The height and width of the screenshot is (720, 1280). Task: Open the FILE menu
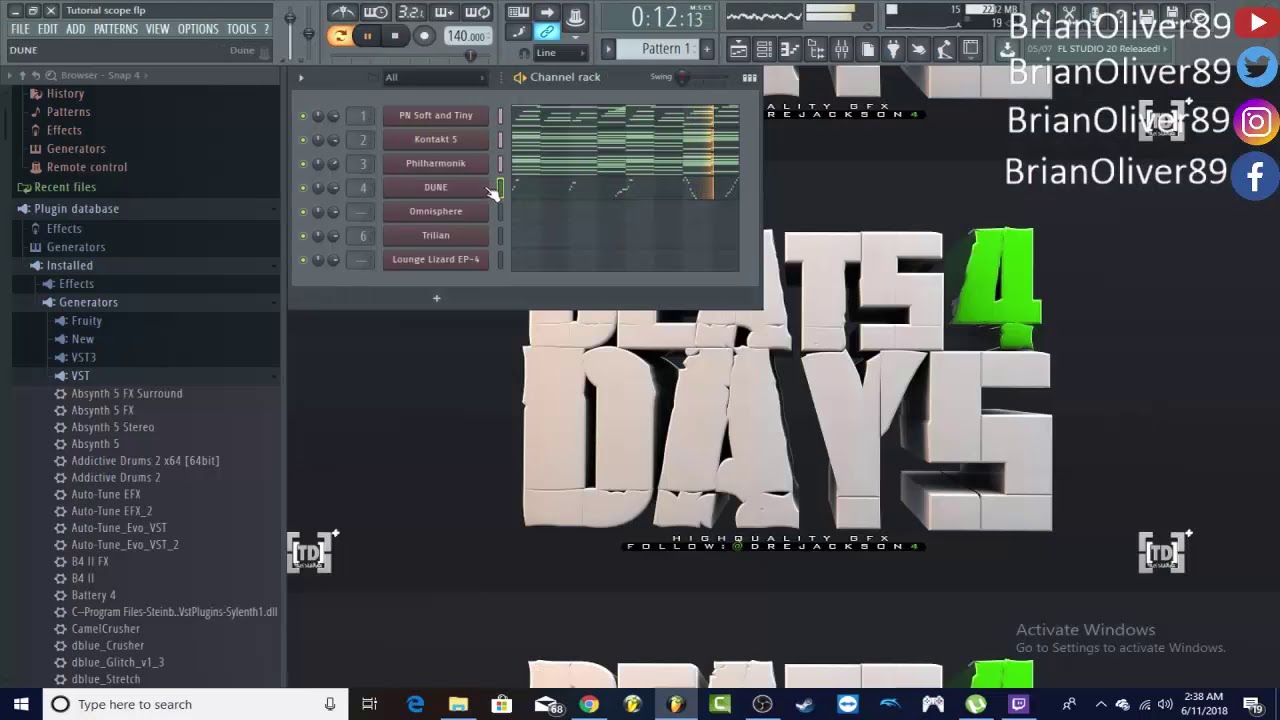point(20,29)
